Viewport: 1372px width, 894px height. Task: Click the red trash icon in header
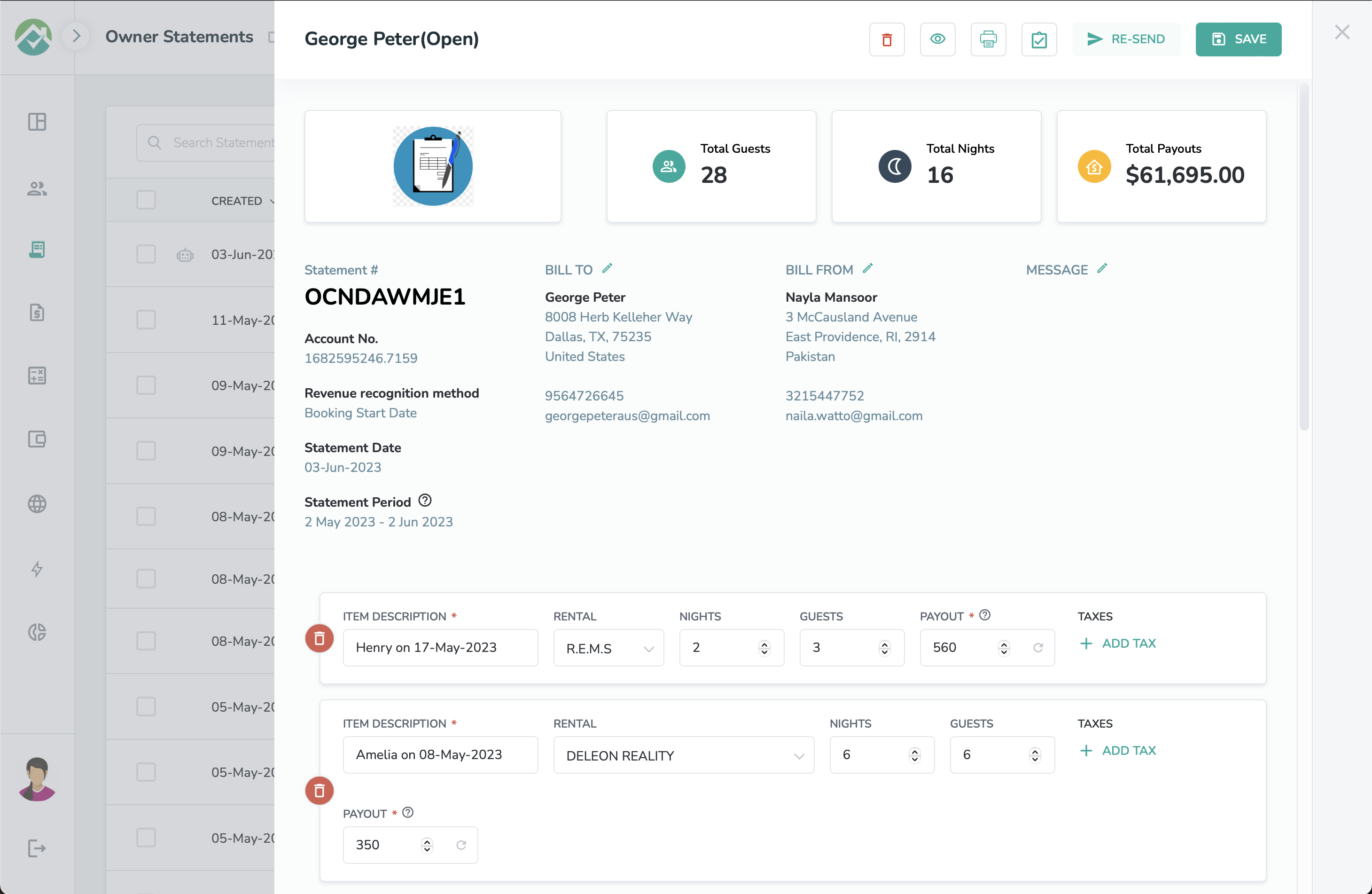pos(887,39)
